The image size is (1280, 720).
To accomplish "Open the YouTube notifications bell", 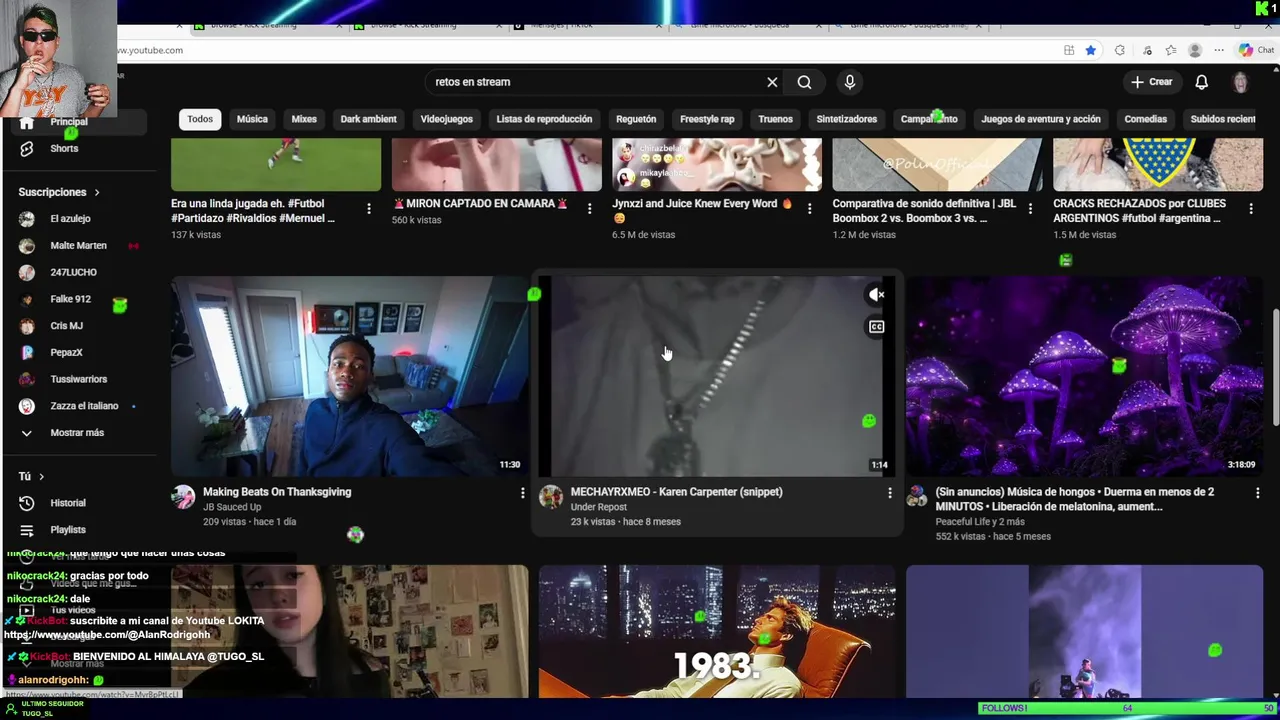I will point(1202,82).
